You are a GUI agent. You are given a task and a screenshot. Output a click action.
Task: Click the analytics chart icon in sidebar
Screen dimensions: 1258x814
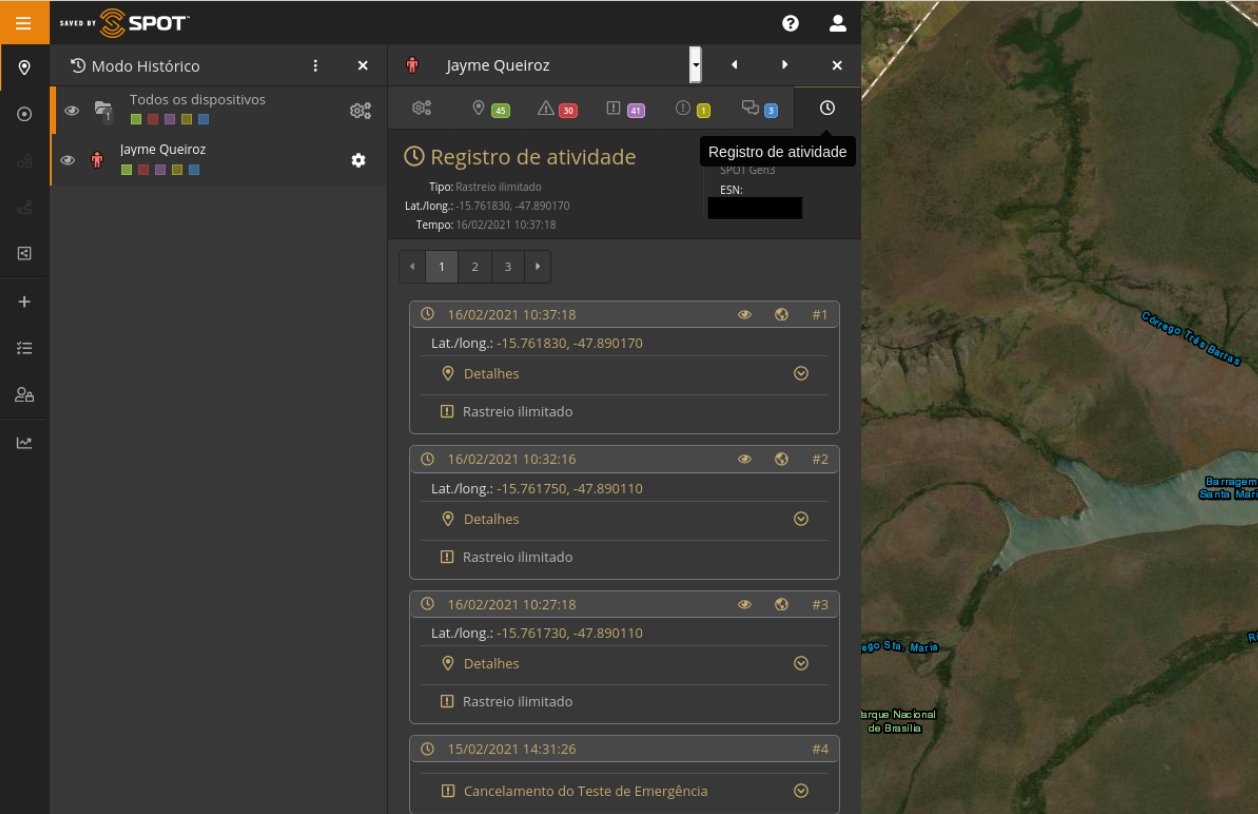pyautogui.click(x=24, y=443)
